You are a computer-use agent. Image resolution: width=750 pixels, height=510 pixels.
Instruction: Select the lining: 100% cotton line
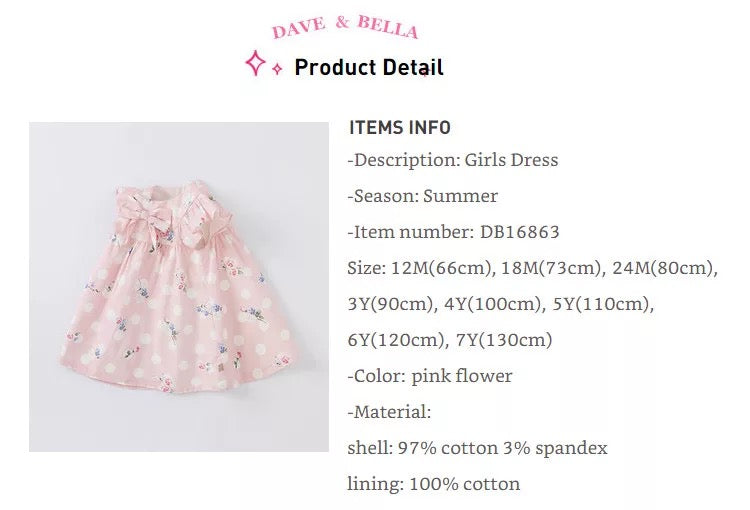click(433, 484)
